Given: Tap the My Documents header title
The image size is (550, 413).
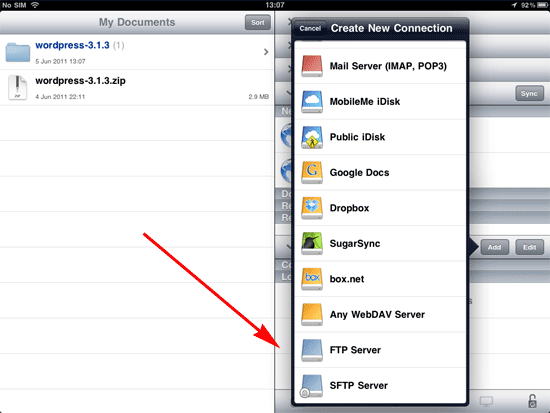Looking at the screenshot, I should coord(137,22).
